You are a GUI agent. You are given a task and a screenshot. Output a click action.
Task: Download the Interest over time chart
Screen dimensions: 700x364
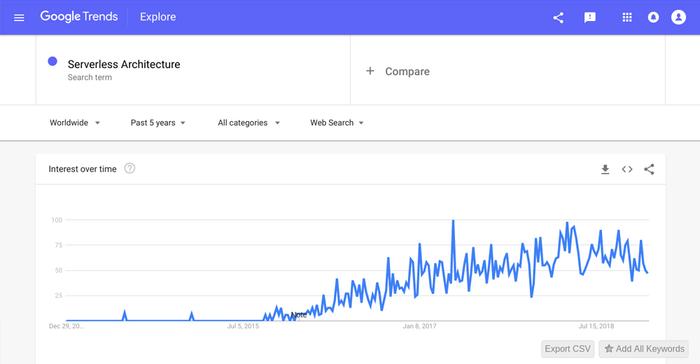[605, 169]
